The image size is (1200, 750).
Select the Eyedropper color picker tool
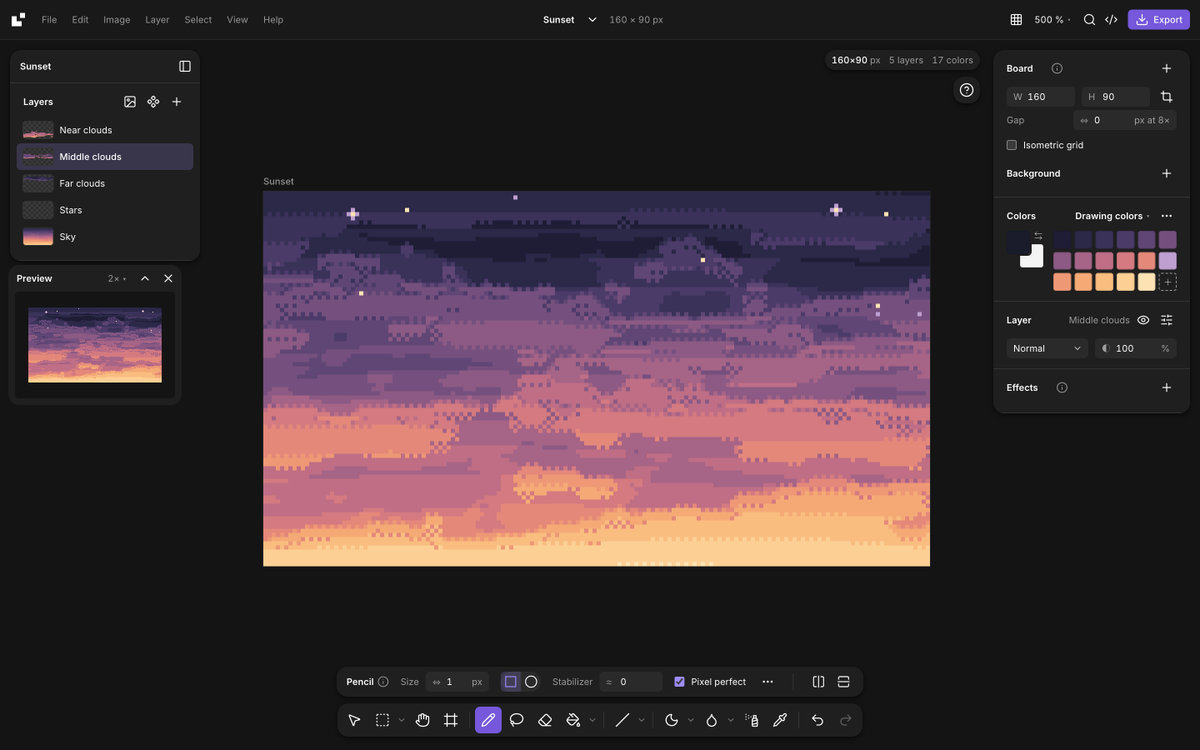pos(781,720)
